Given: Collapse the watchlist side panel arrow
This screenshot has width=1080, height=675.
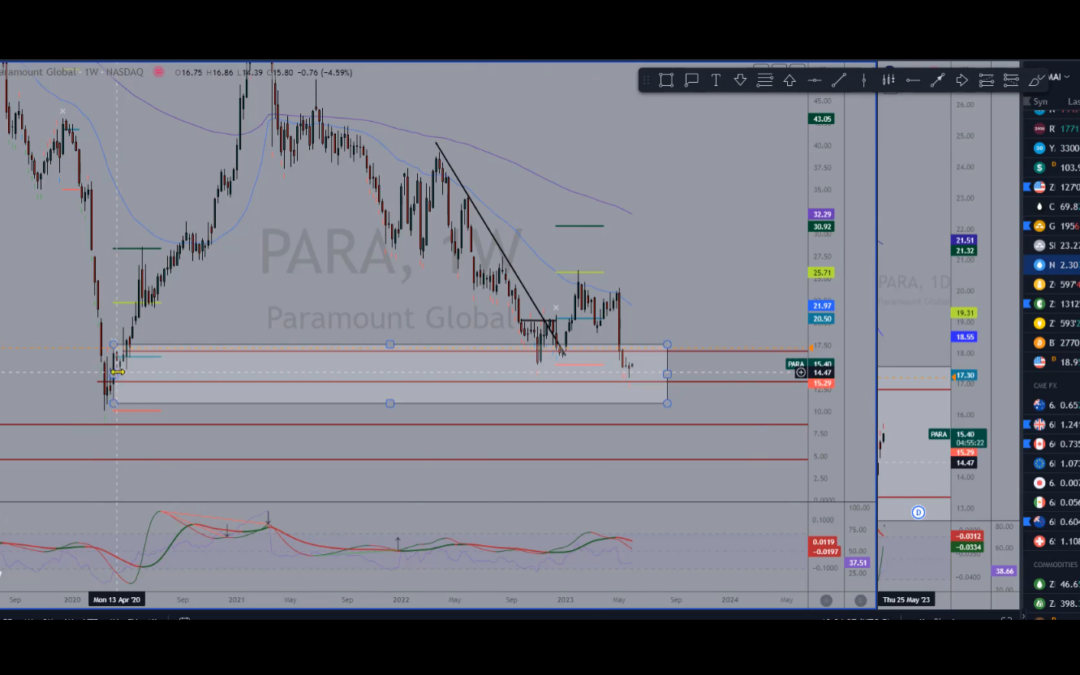Looking at the screenshot, I should pyautogui.click(x=1024, y=616).
